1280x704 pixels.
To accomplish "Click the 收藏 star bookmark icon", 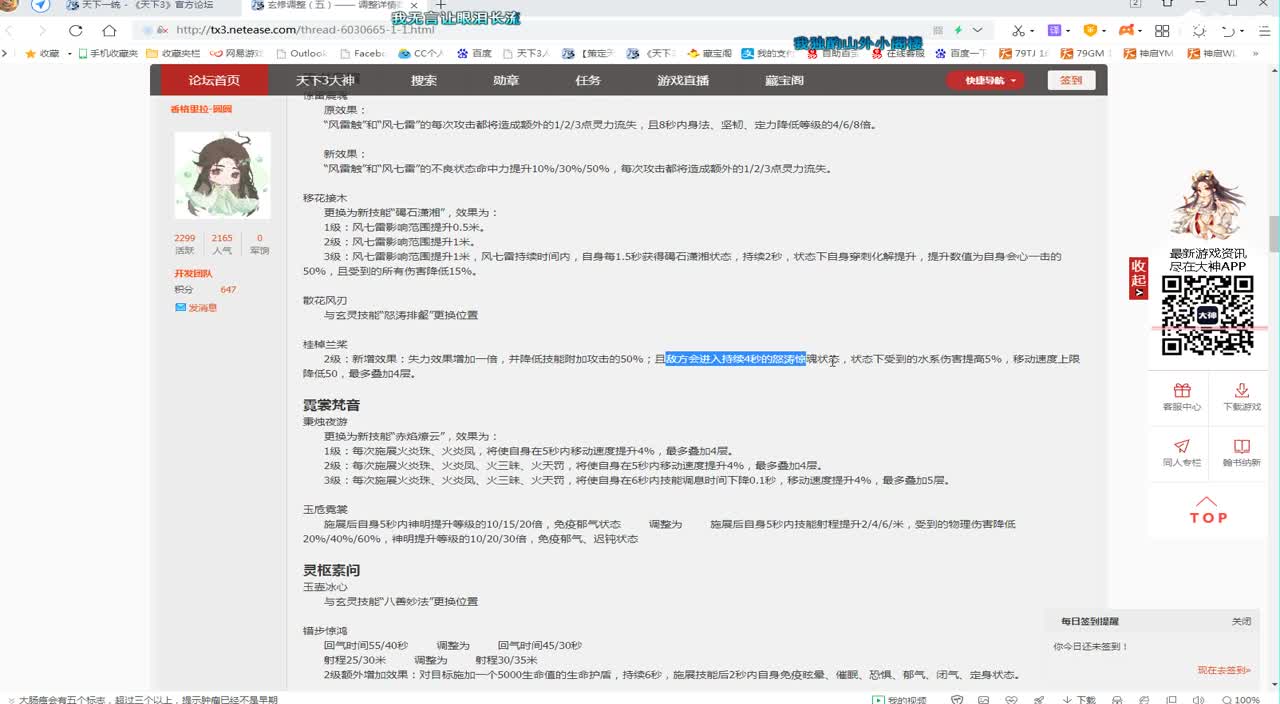I will pos(31,53).
